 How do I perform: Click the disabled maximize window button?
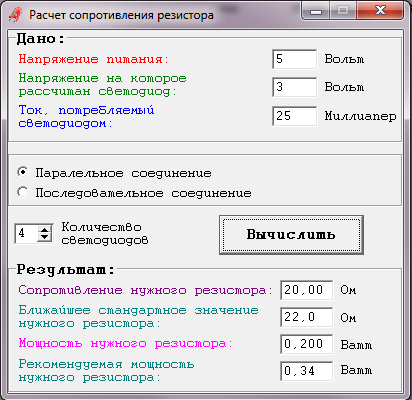343,11
